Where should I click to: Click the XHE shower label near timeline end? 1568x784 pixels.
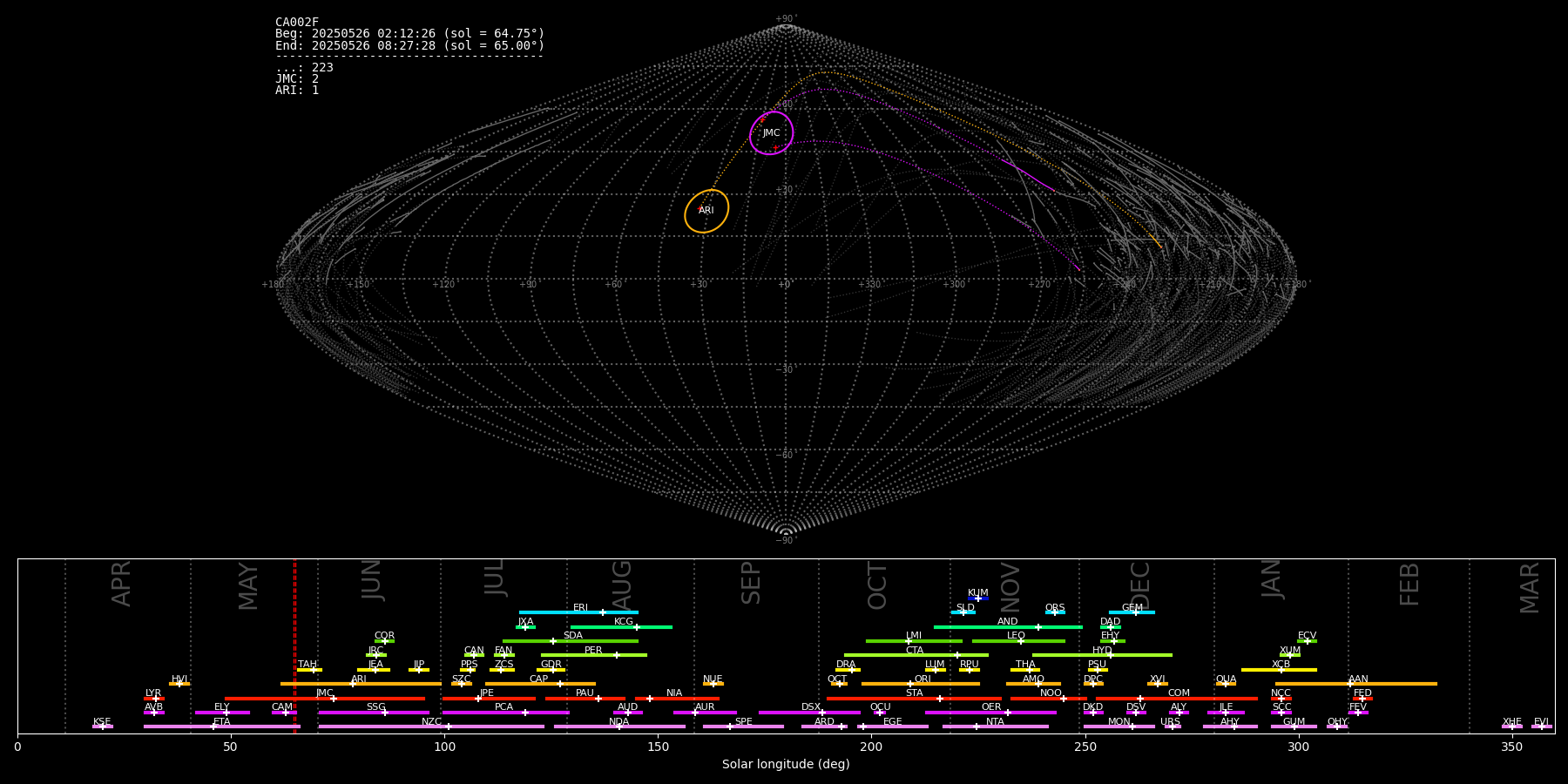click(1512, 722)
